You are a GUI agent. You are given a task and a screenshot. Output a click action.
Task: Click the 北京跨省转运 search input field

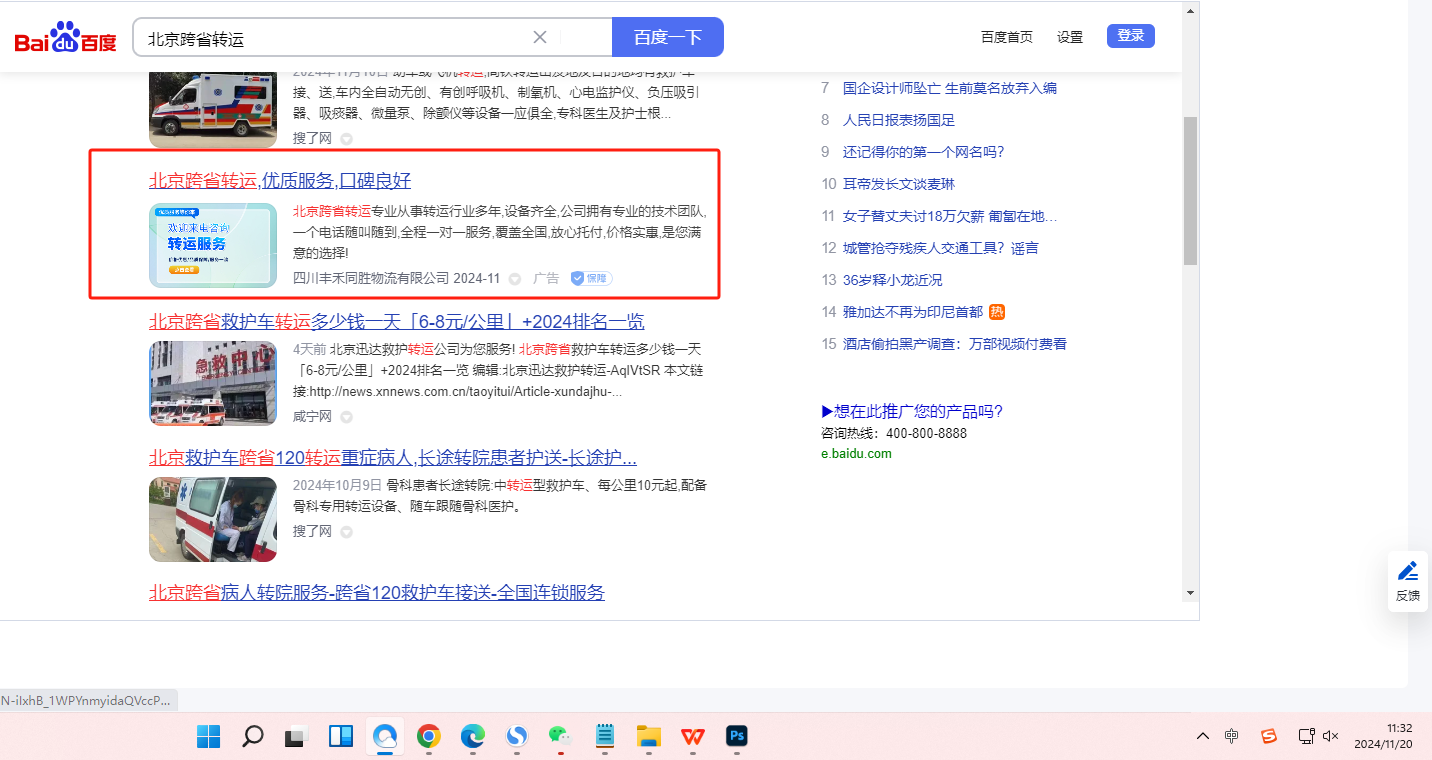pyautogui.click(x=330, y=38)
